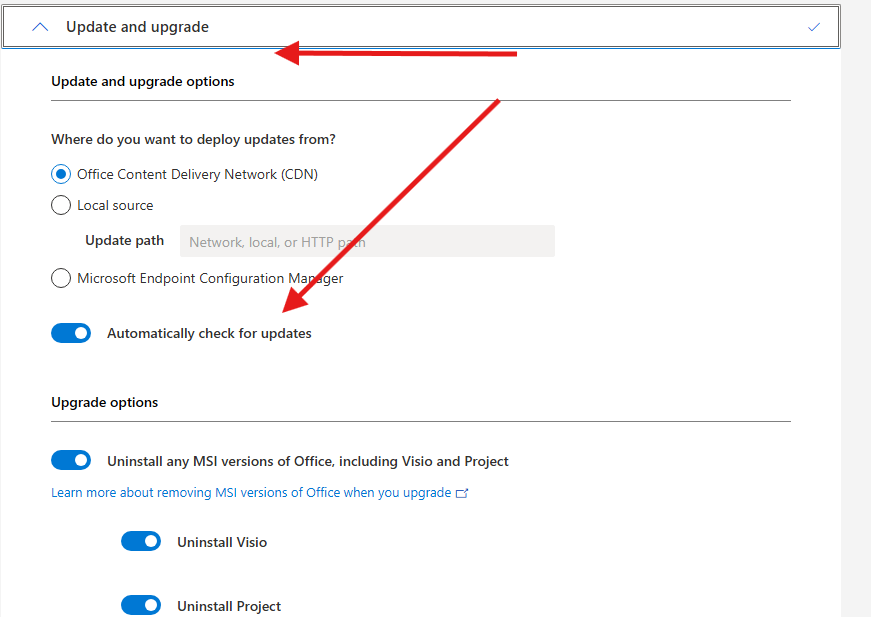Screen dimensions: 883x624
Task: Select Office Content Delivery Network radio button
Action: point(61,174)
